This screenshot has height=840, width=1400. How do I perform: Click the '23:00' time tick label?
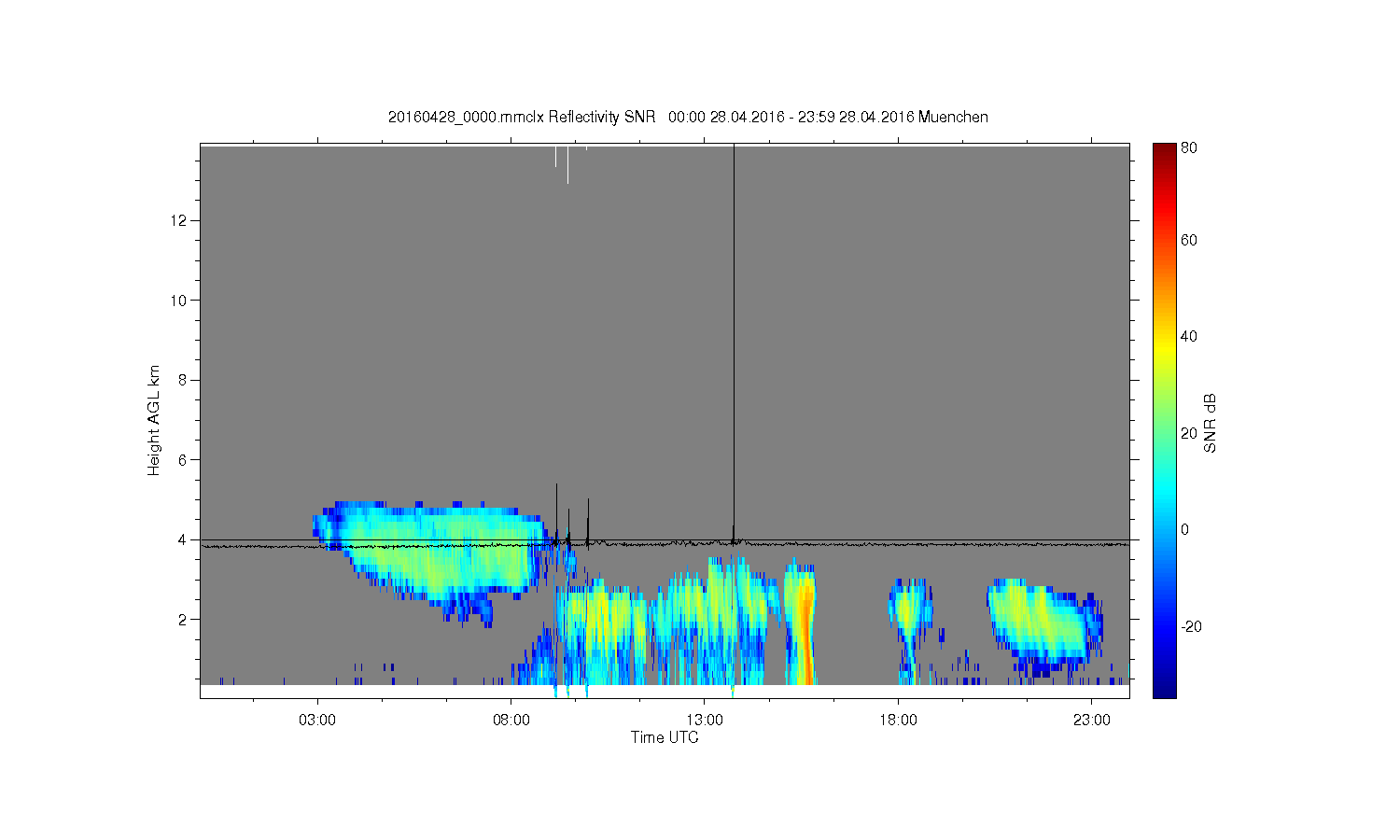(x=1092, y=721)
